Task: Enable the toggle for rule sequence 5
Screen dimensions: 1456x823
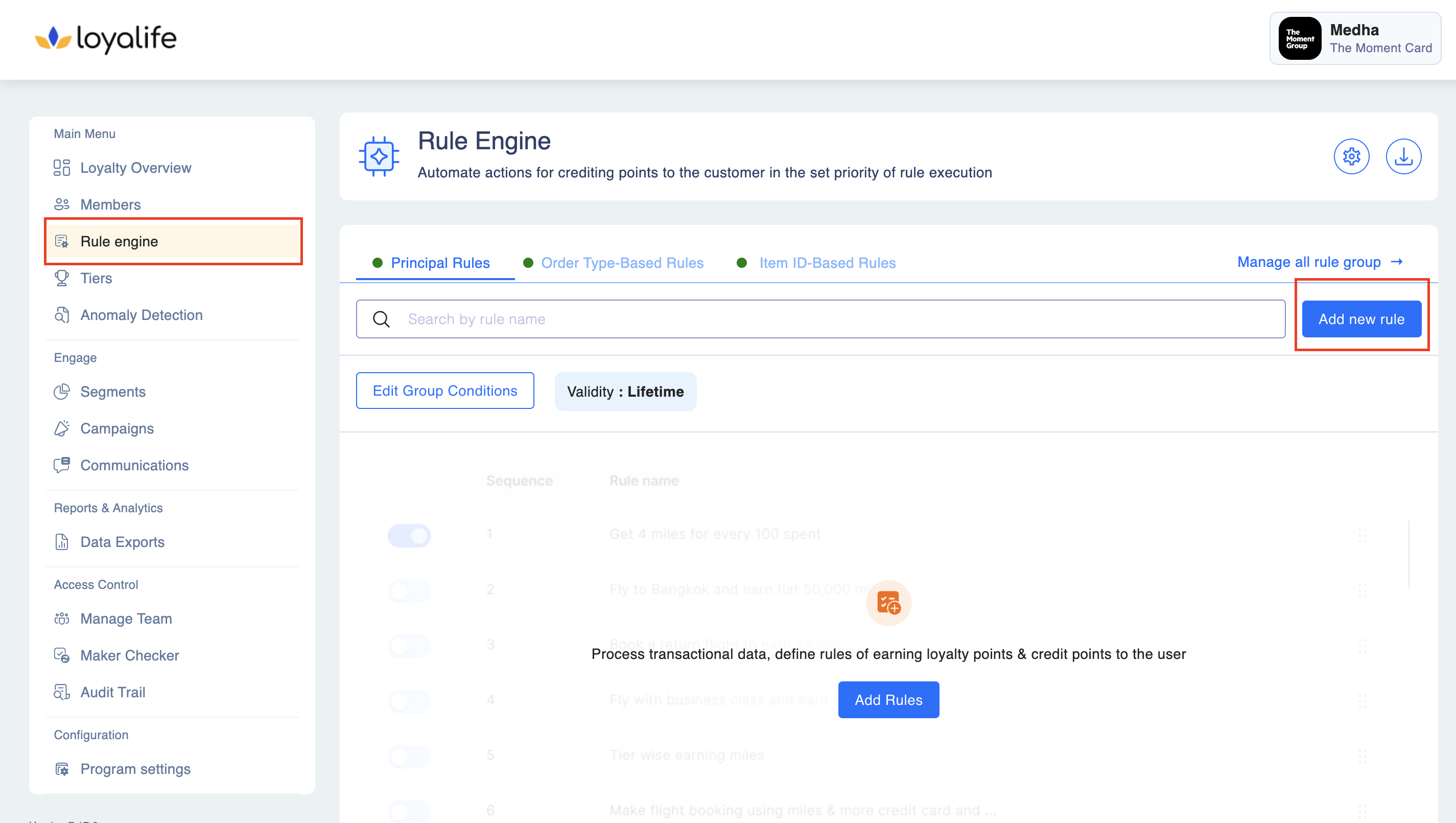Action: [x=409, y=756]
